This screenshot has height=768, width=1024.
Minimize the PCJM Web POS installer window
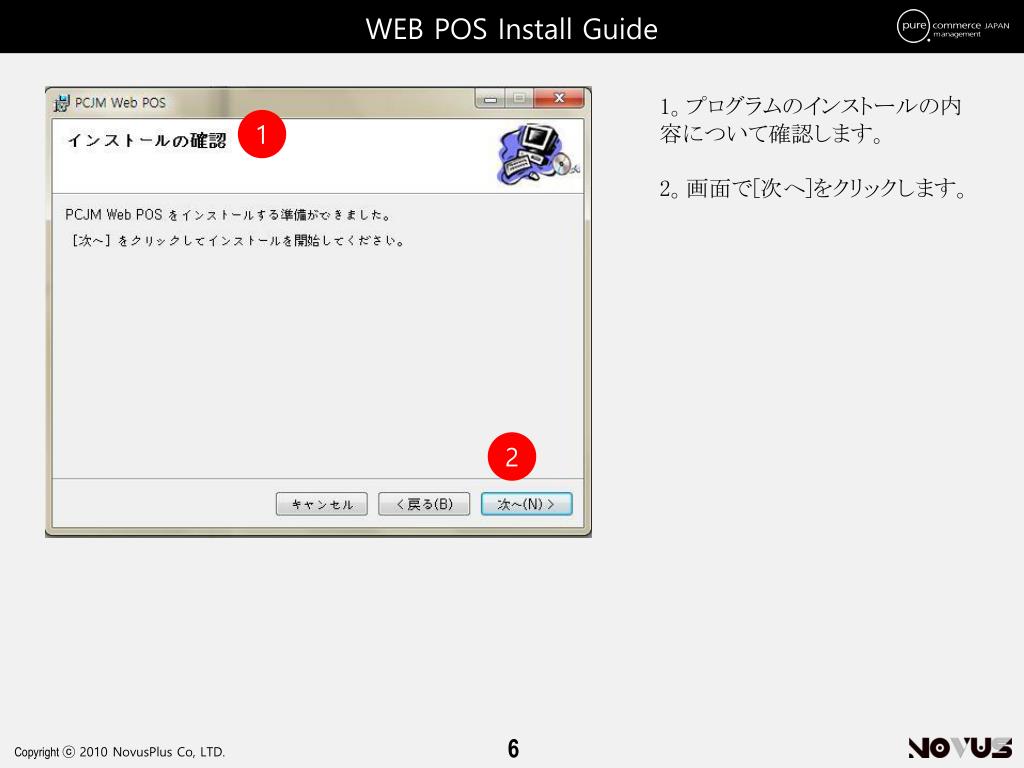[490, 99]
